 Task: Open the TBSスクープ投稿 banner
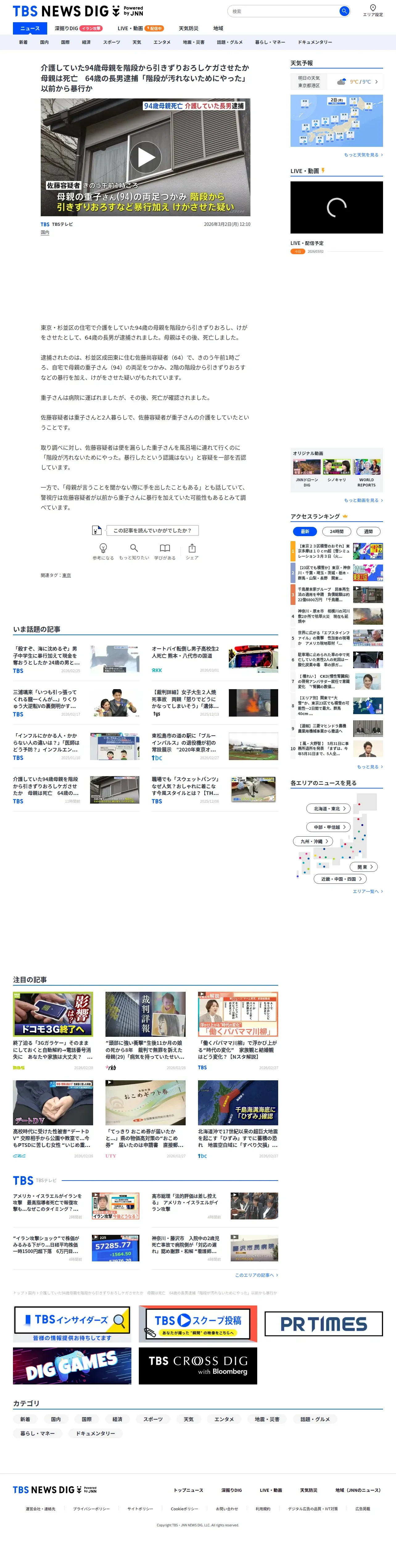(x=198, y=1324)
